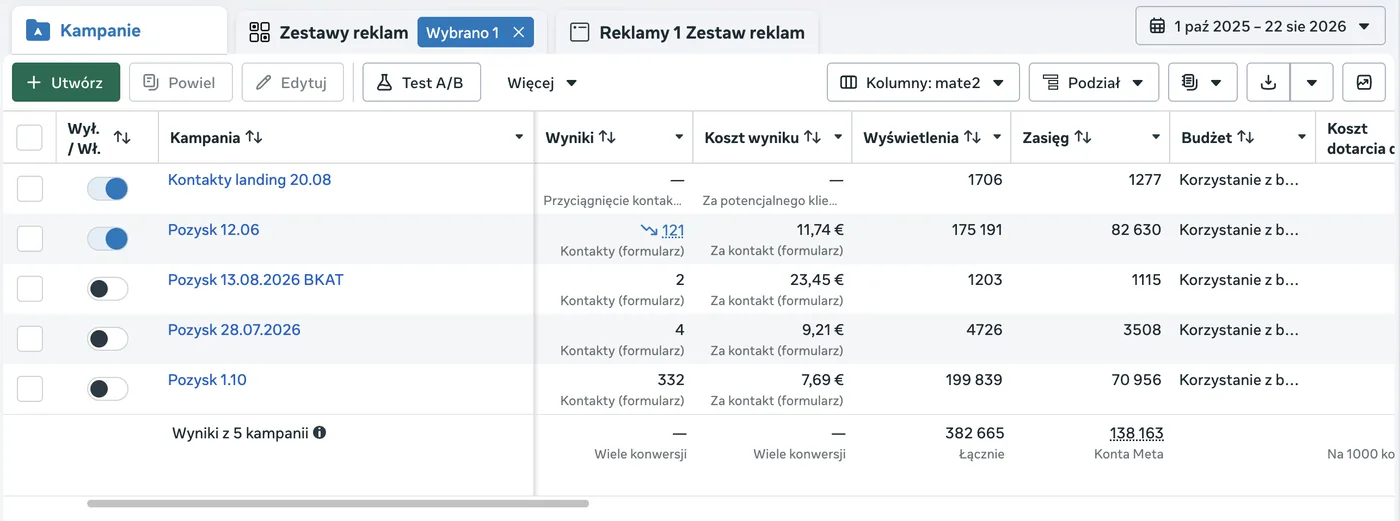Open Wyświetlenia column dropdown arrow
The image size is (1400, 521).
pyautogui.click(x=997, y=137)
